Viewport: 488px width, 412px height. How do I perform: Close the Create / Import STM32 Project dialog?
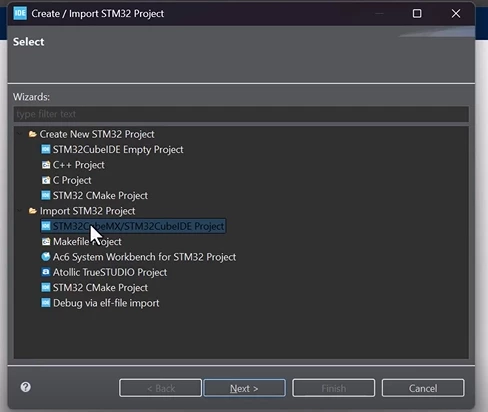[456, 14]
